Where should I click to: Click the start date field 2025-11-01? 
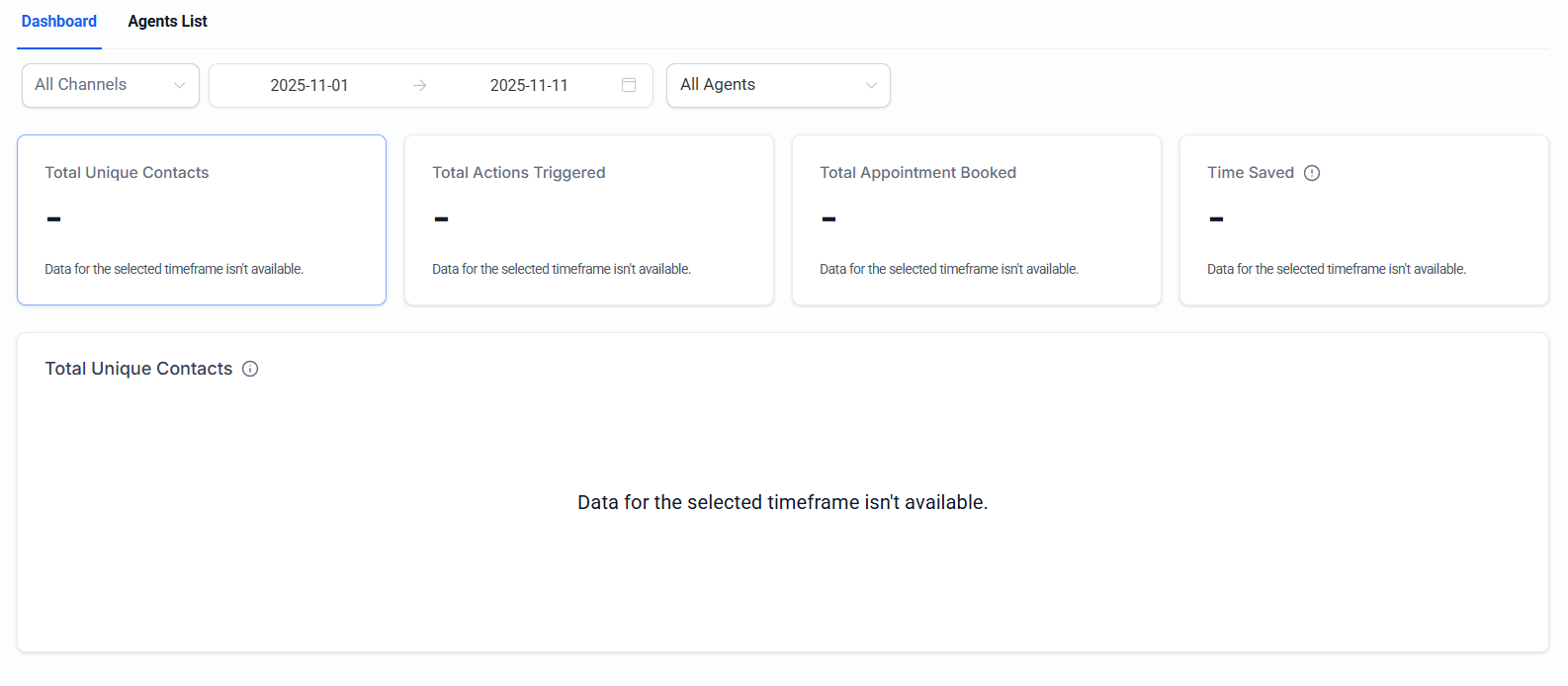coord(309,86)
